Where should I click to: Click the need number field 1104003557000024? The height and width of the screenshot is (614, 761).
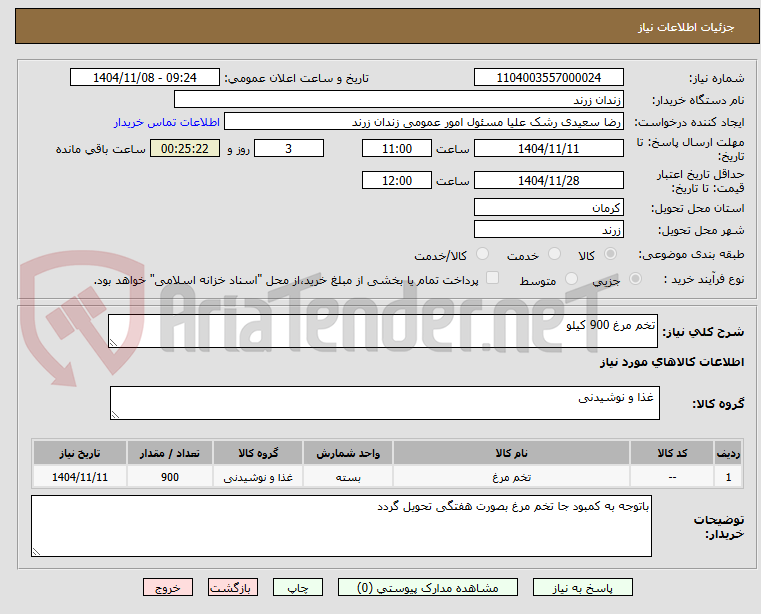(x=548, y=78)
